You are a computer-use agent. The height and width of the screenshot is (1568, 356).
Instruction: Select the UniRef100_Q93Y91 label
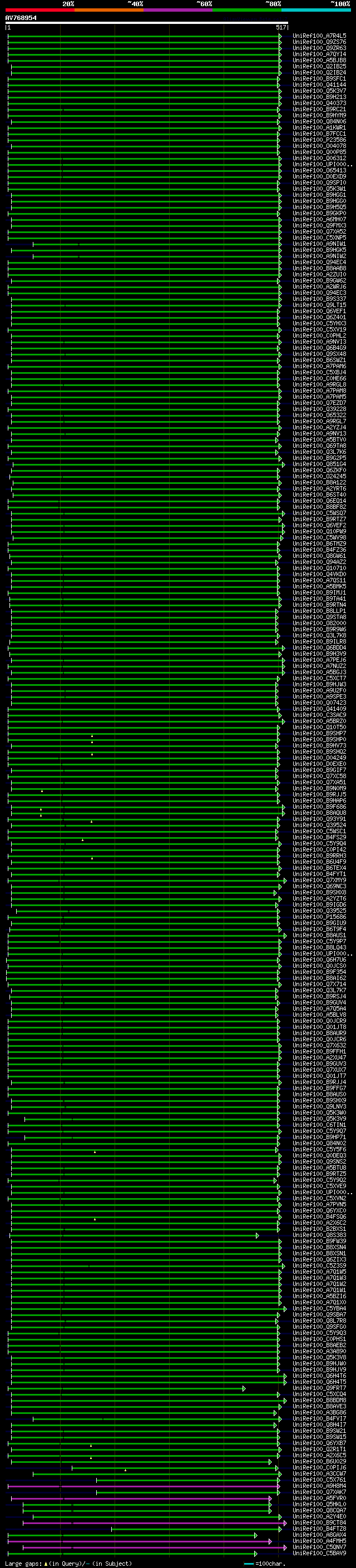point(319,819)
